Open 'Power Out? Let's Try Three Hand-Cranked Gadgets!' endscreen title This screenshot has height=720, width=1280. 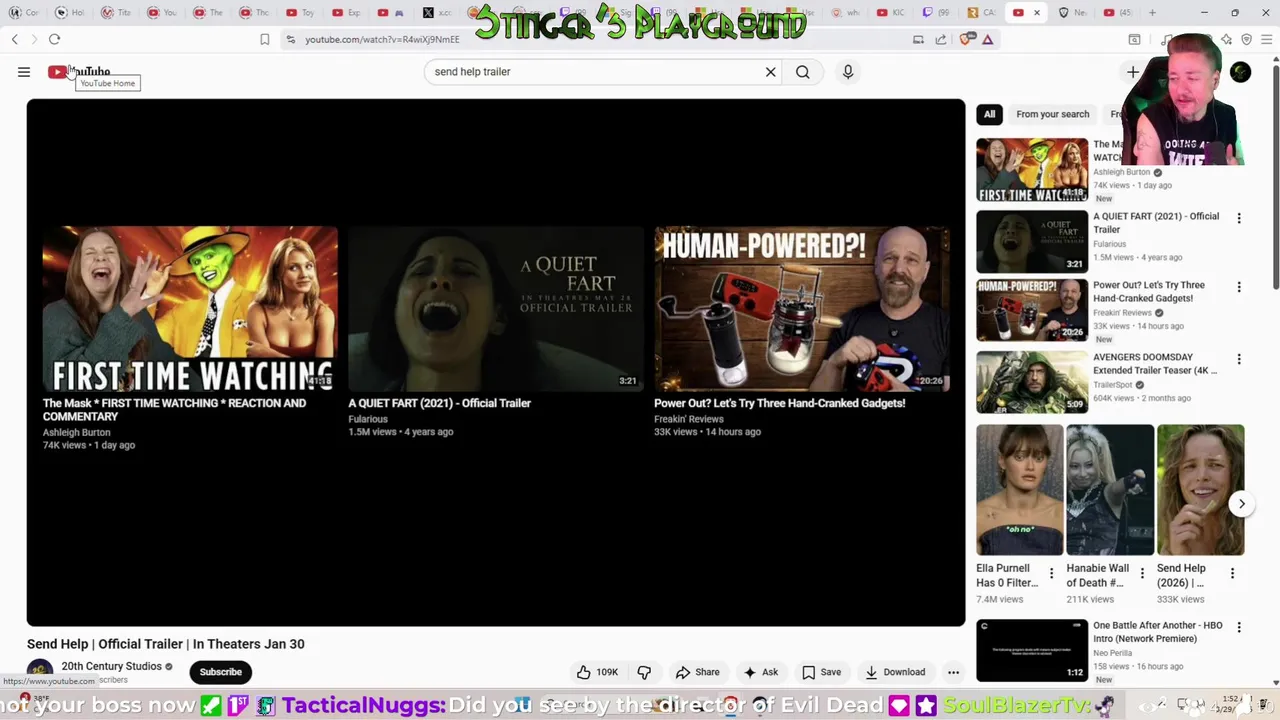point(779,403)
